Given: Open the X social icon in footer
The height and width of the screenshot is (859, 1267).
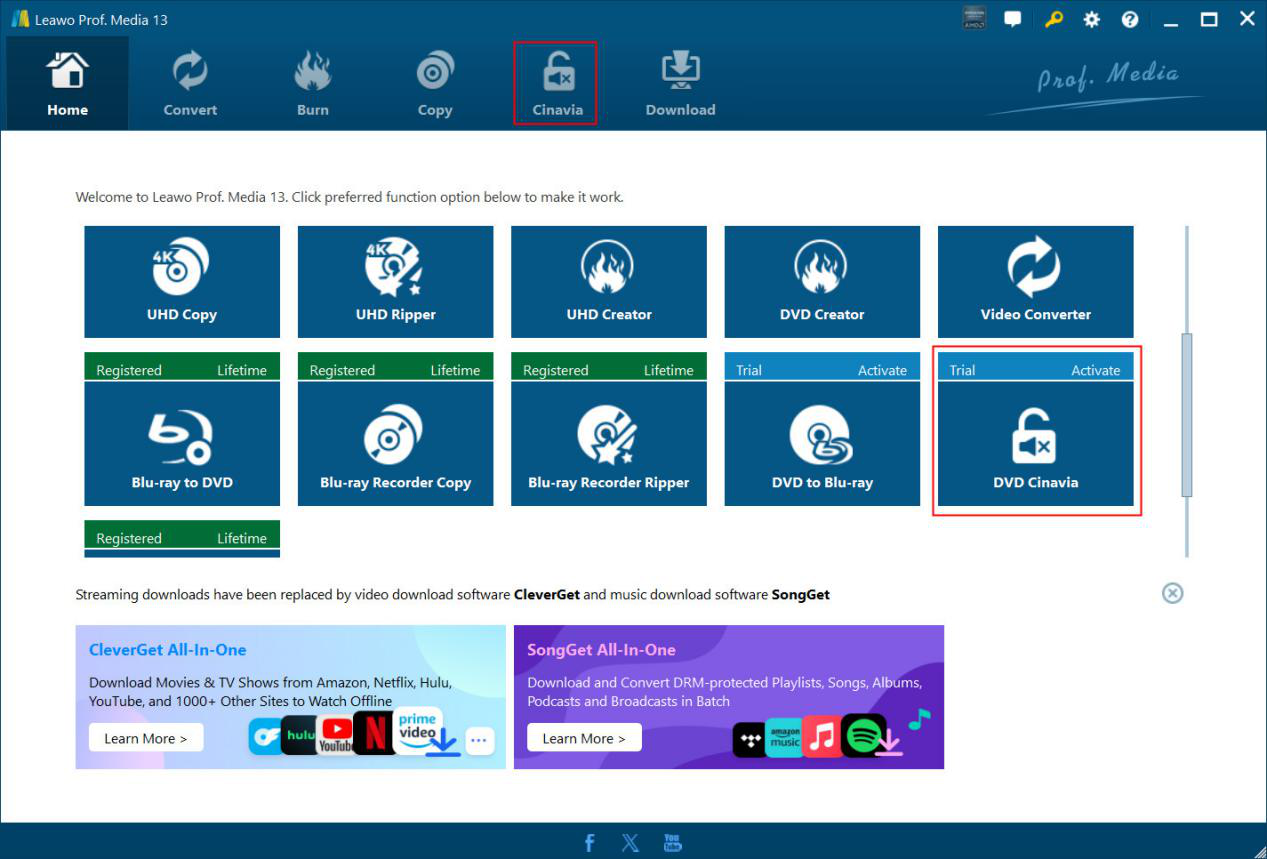Looking at the screenshot, I should point(630,842).
